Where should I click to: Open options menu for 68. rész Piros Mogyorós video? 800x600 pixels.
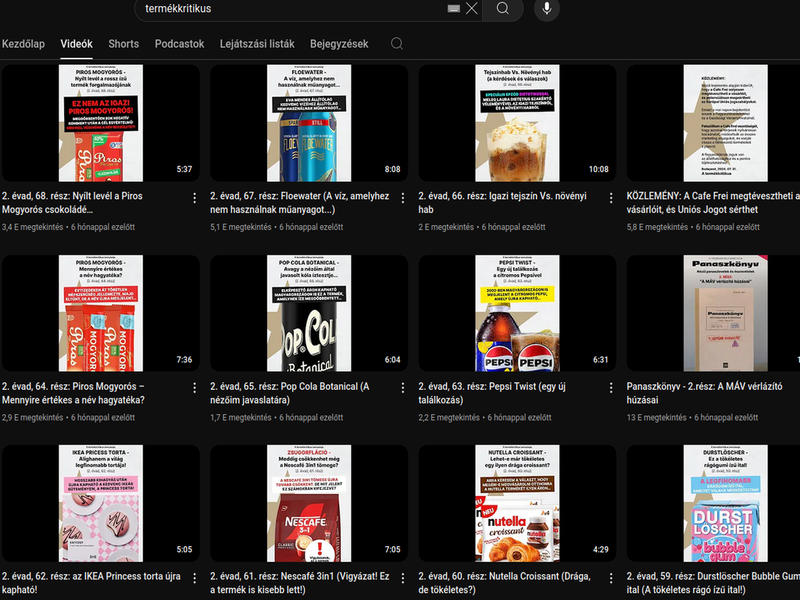194,198
